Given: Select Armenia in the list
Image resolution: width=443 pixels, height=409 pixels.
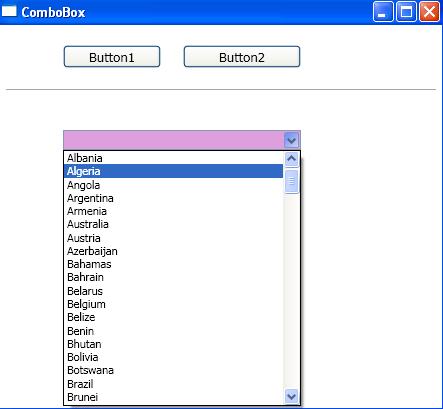Looking at the screenshot, I should [x=173, y=211].
